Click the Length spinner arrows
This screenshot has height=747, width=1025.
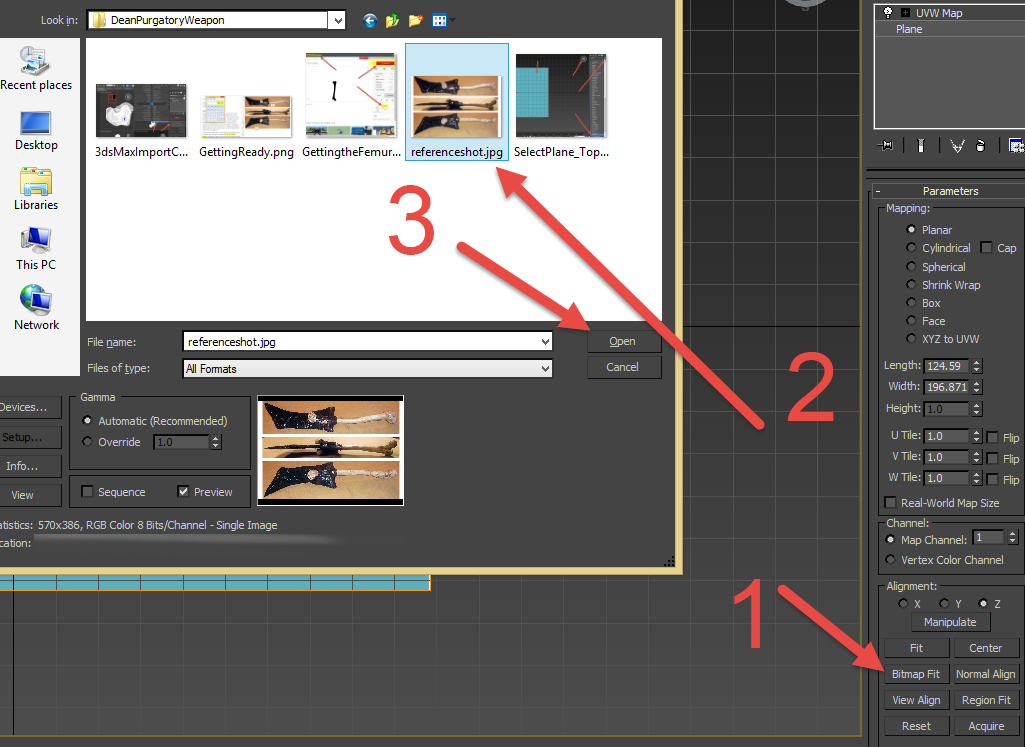point(977,366)
